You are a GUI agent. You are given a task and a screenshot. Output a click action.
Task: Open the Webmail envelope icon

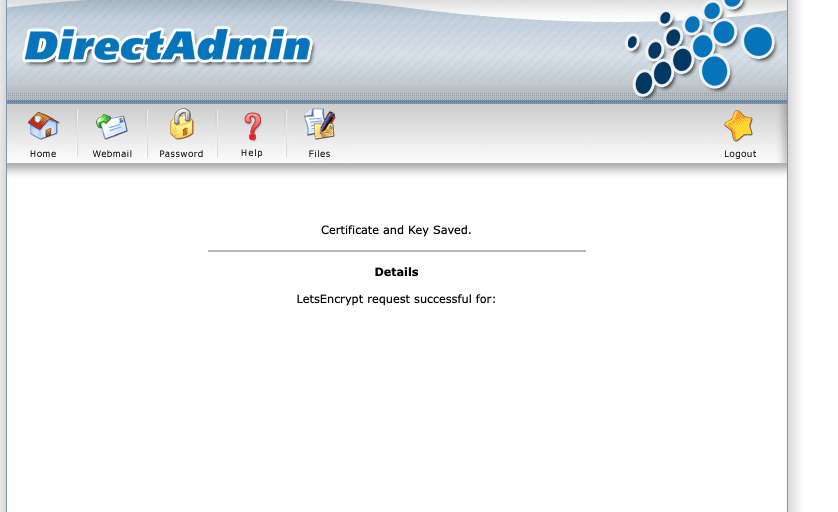tap(112, 126)
